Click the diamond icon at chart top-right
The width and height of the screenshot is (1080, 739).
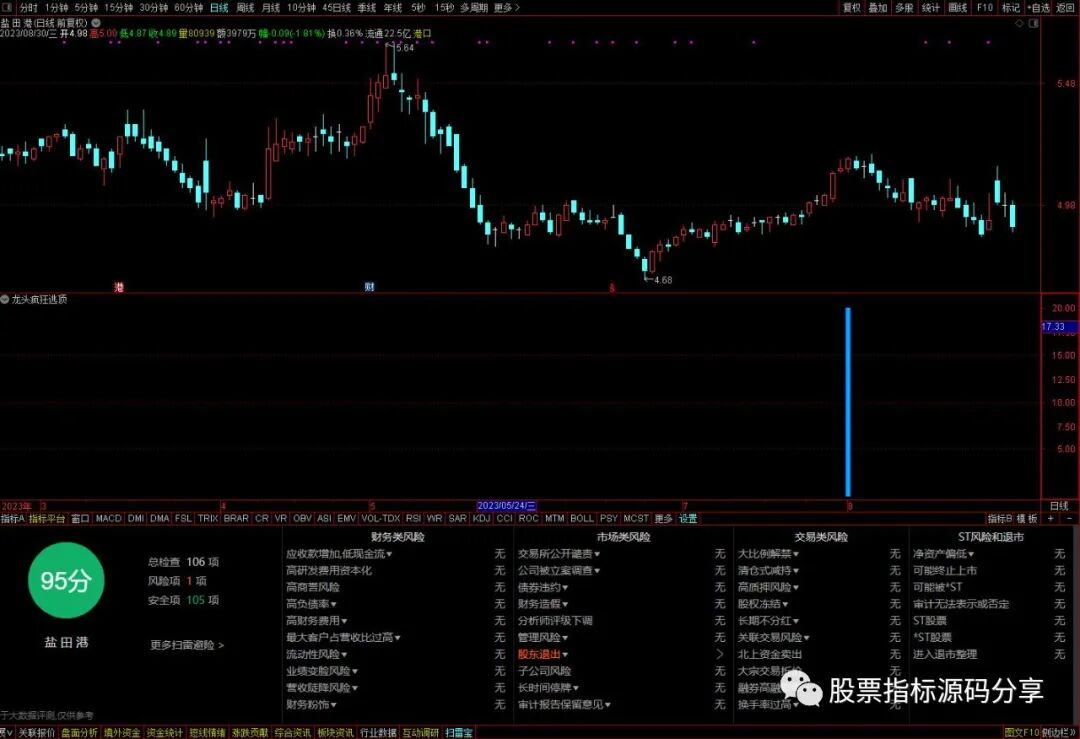(x=1019, y=23)
